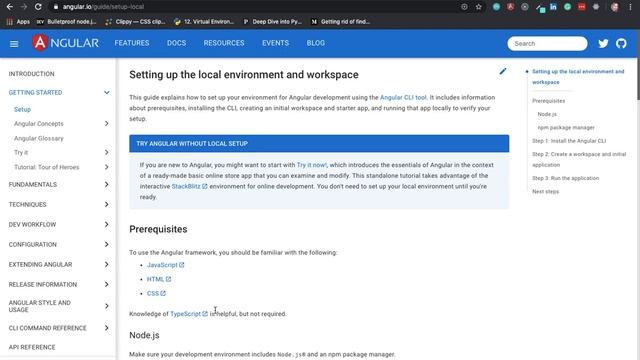Open API REFERENCE in sidebar

pyautogui.click(x=32, y=347)
